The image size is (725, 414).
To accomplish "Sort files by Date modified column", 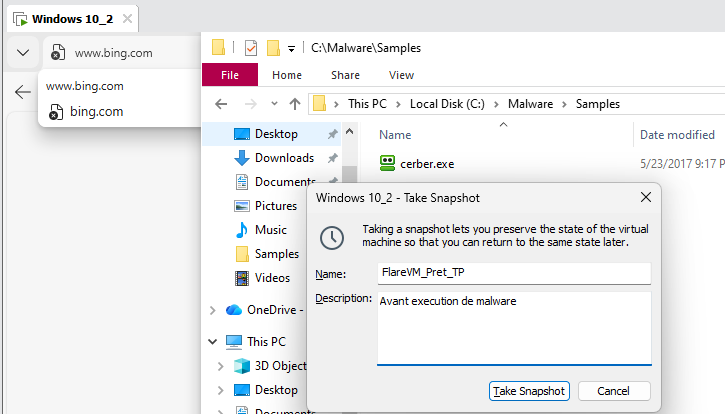I will 677,135.
